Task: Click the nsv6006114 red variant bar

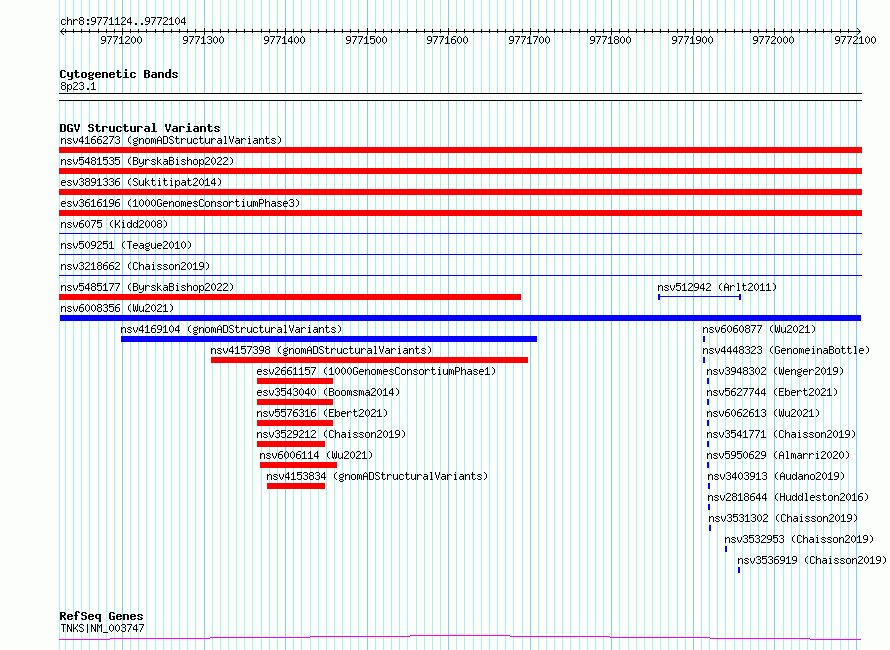Action: pos(299,465)
